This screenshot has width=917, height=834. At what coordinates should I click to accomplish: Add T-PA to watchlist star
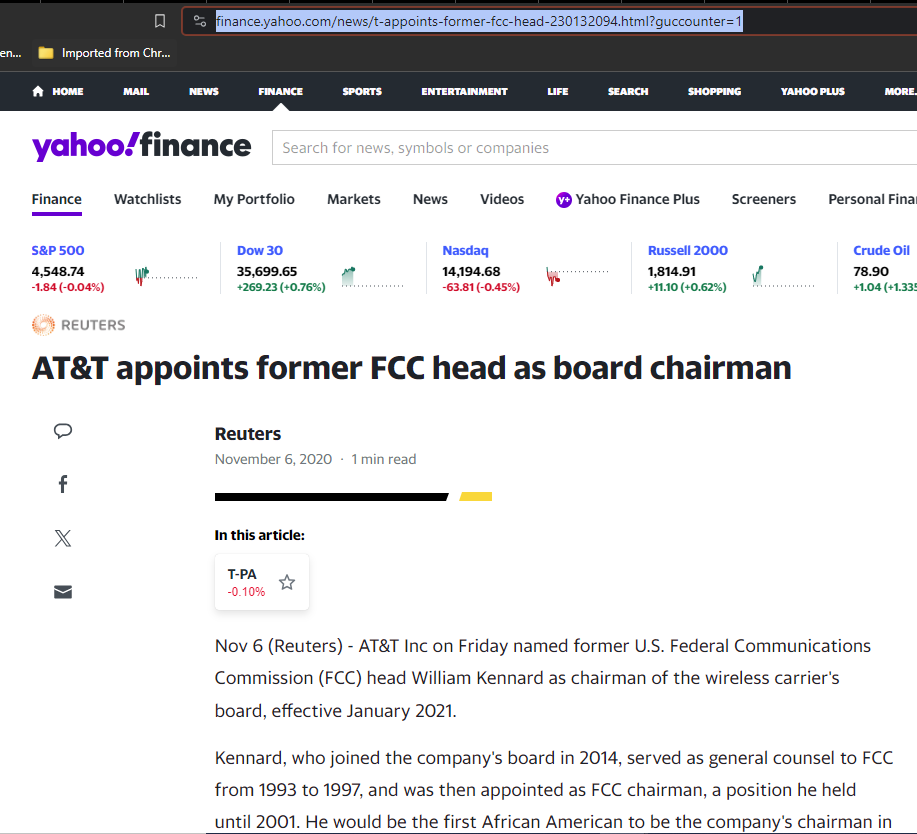pyautogui.click(x=287, y=582)
